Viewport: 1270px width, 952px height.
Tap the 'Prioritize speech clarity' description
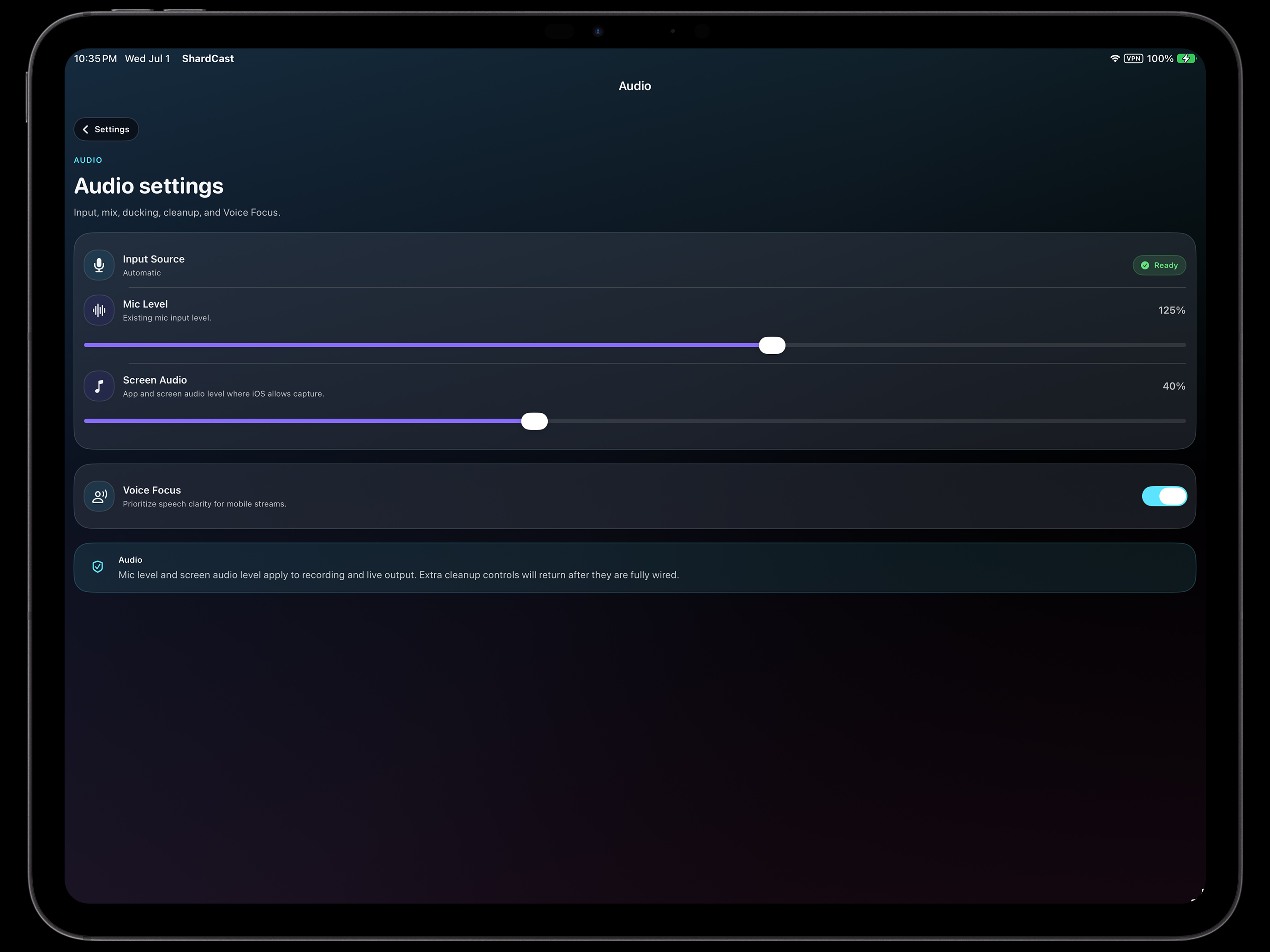204,504
